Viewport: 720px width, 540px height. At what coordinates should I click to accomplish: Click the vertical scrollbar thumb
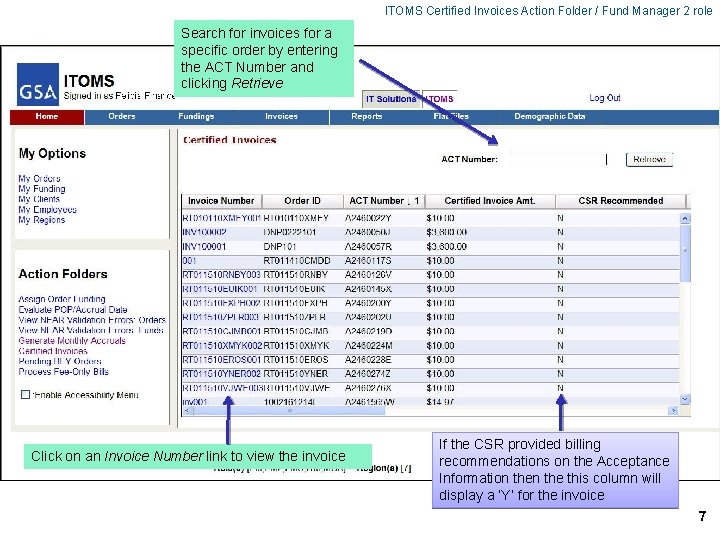[x=685, y=253]
